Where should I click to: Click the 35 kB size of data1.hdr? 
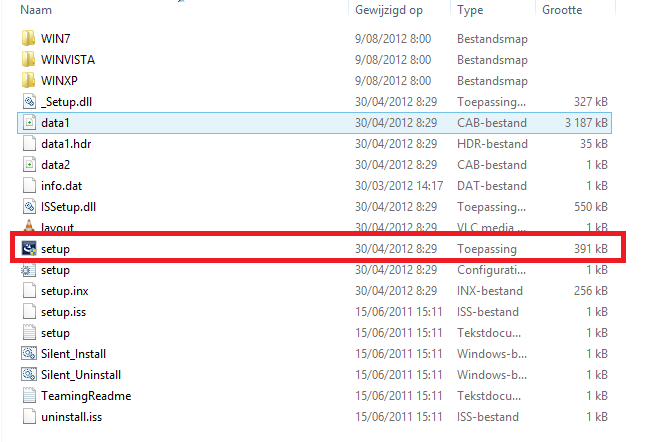coord(593,144)
